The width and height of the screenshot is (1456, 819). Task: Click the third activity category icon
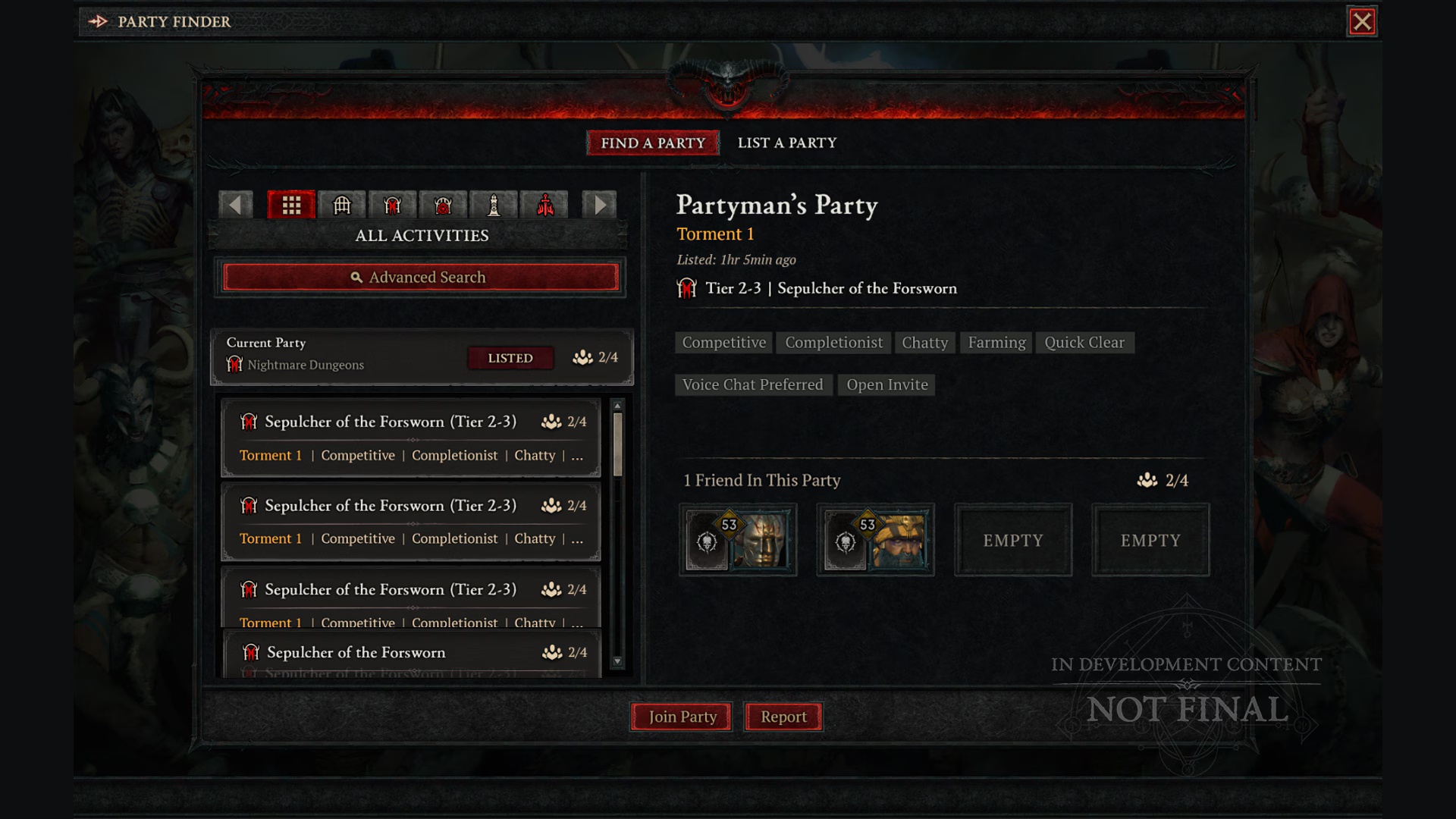pos(393,204)
